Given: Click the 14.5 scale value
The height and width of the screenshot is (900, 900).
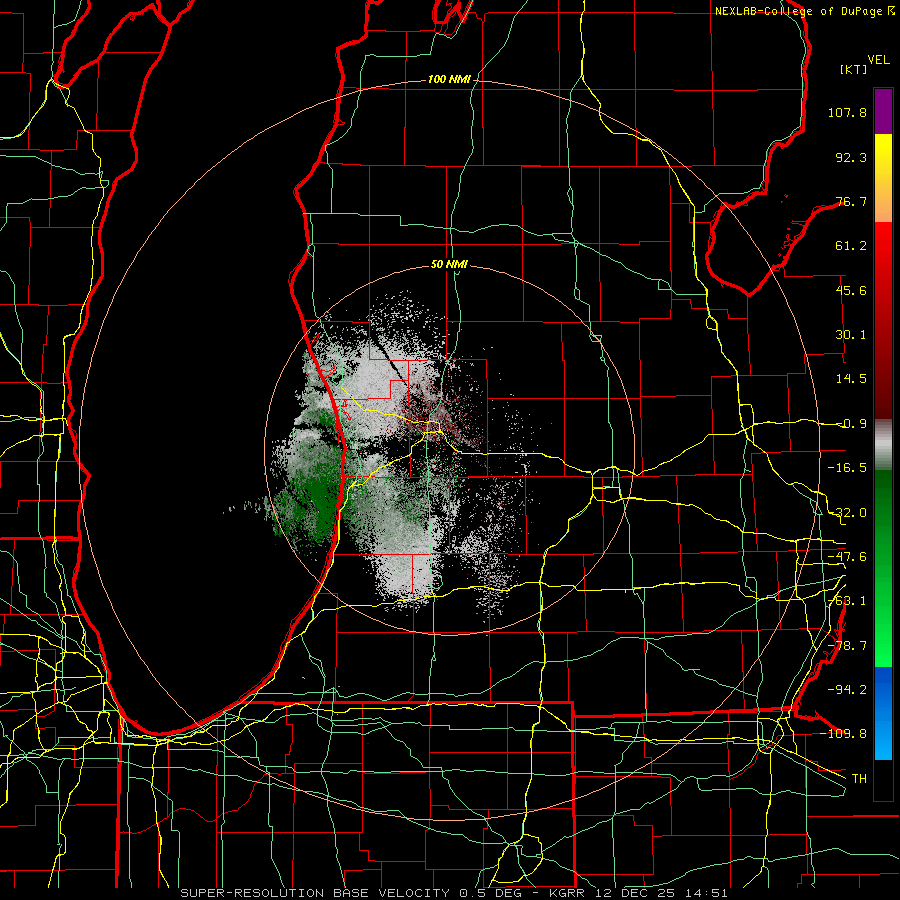Looking at the screenshot, I should point(851,379).
